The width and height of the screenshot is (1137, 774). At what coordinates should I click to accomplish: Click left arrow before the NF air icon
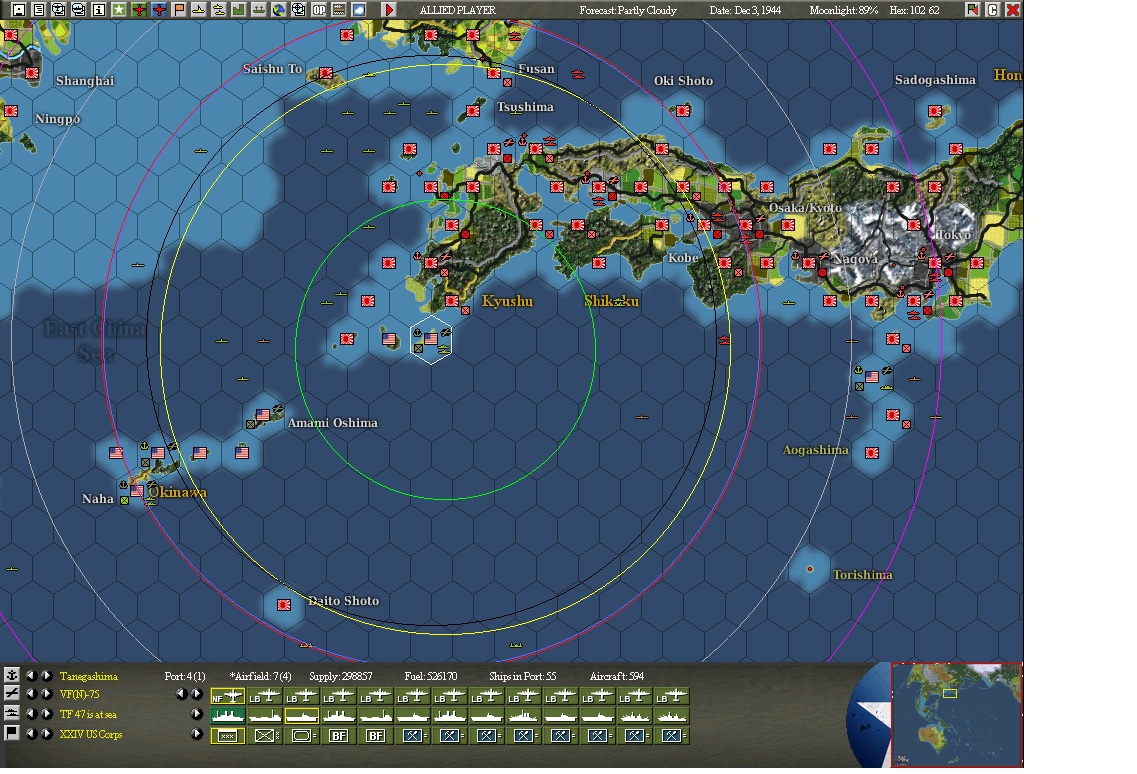point(181,694)
